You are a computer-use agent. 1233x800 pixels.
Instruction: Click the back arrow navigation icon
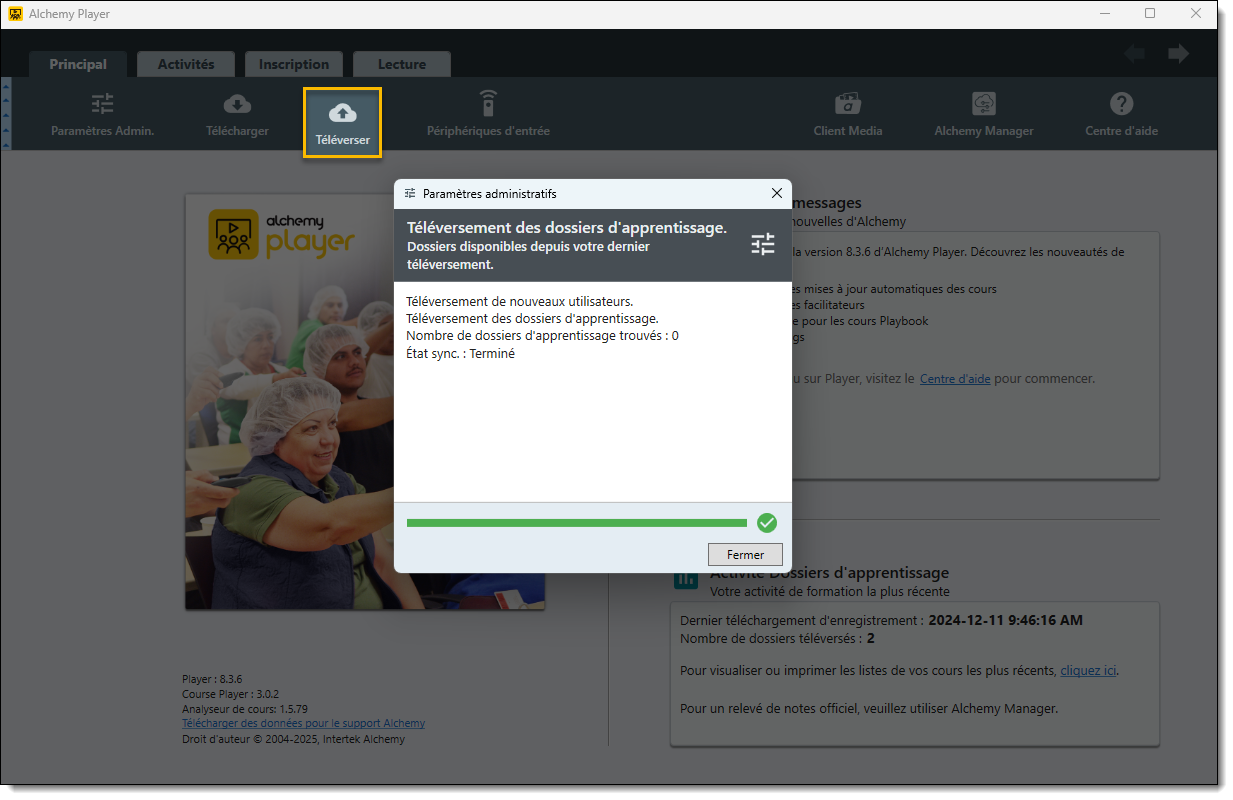pos(1134,54)
